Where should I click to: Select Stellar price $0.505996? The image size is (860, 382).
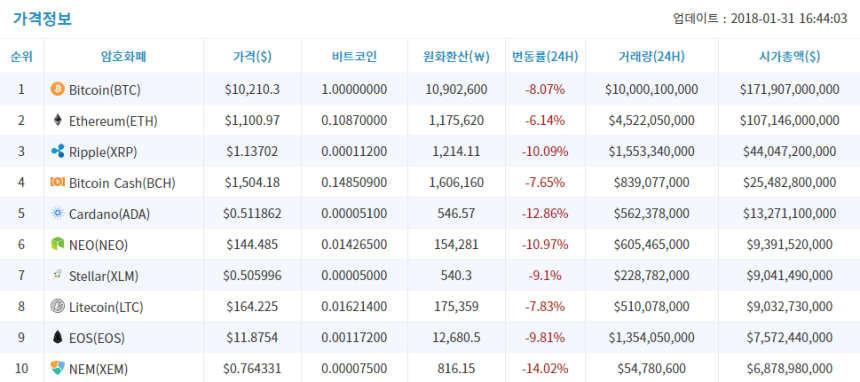(252, 276)
